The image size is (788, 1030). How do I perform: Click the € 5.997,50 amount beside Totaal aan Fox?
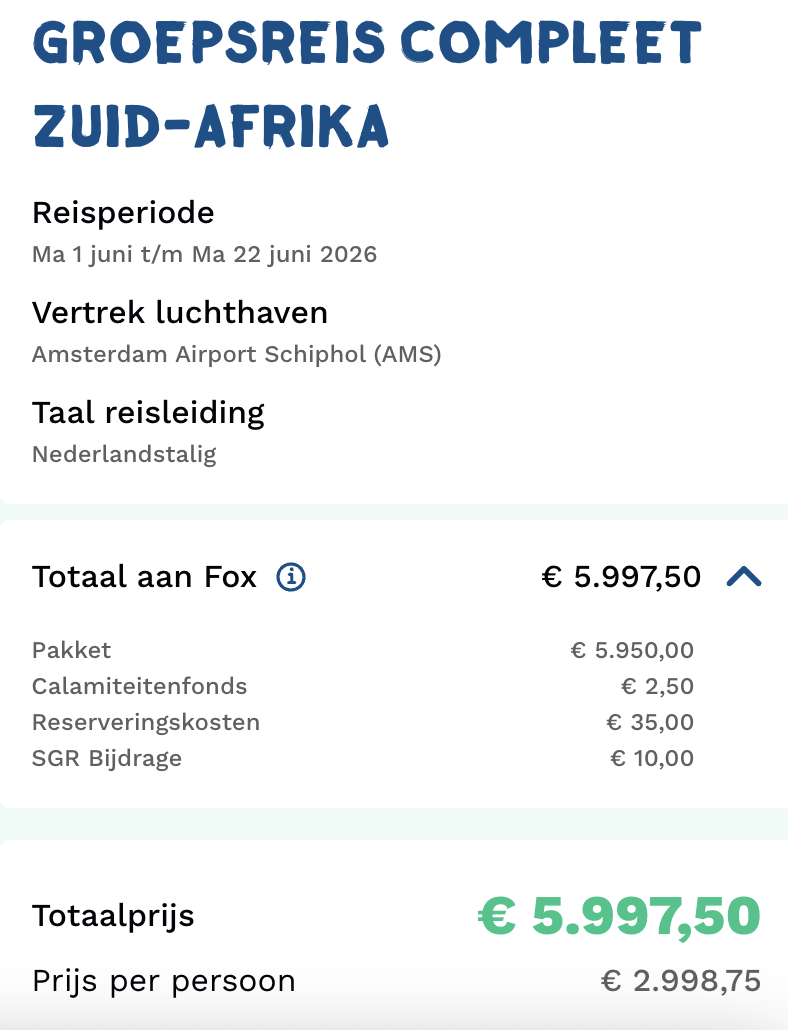(622, 576)
